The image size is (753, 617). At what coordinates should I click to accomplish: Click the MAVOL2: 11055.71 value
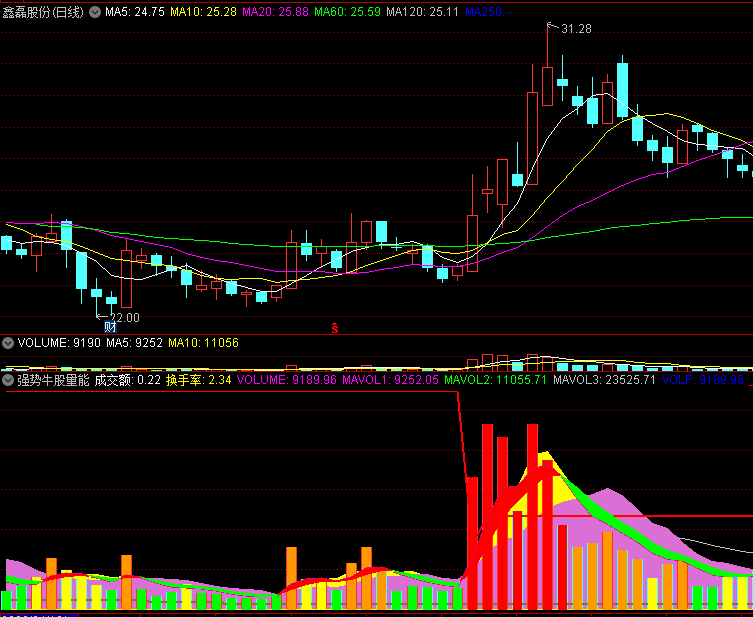click(x=496, y=380)
